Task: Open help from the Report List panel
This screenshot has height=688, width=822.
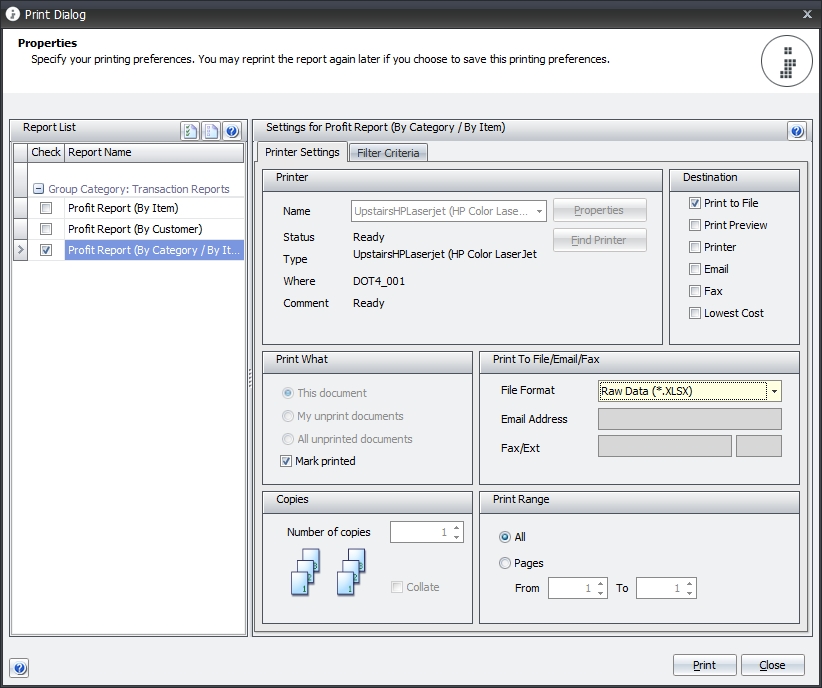Action: point(232,130)
